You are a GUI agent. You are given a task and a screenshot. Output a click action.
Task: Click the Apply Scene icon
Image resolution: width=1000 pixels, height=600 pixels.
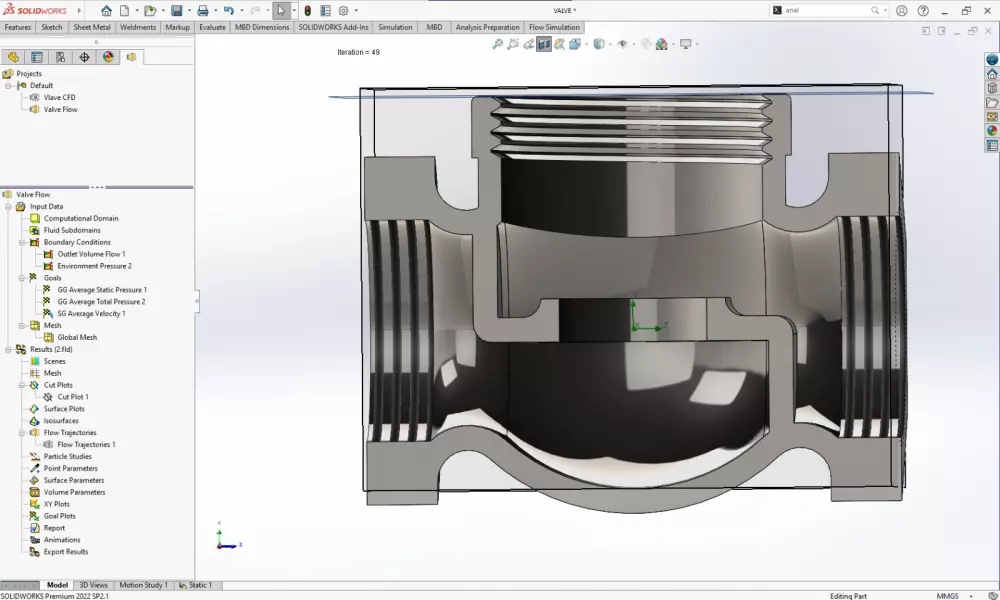point(662,44)
